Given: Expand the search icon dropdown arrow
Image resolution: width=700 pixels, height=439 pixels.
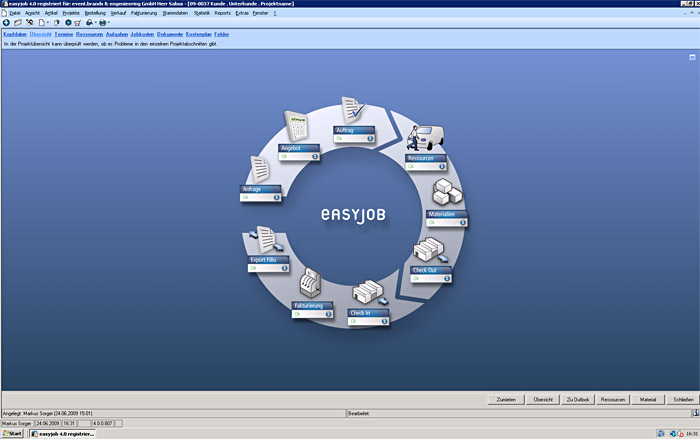Looking at the screenshot, I should click(96, 23).
